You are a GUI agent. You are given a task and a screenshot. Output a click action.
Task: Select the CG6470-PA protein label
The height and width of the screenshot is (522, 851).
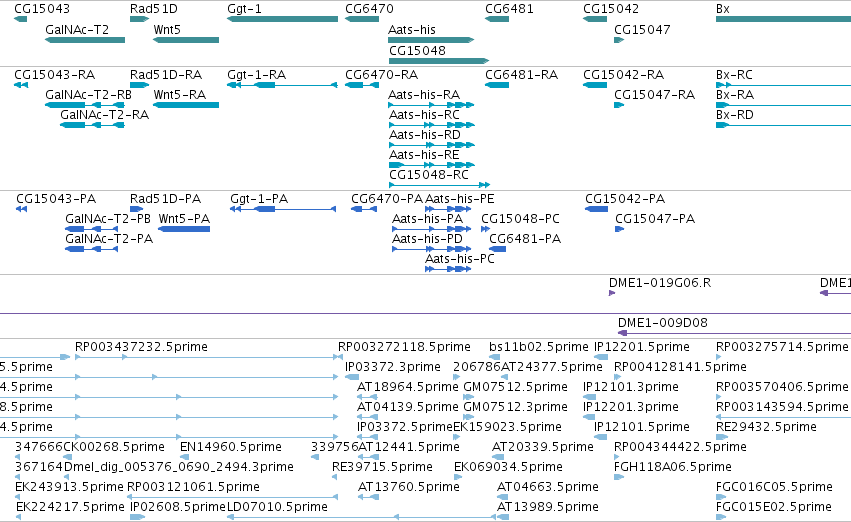point(387,199)
